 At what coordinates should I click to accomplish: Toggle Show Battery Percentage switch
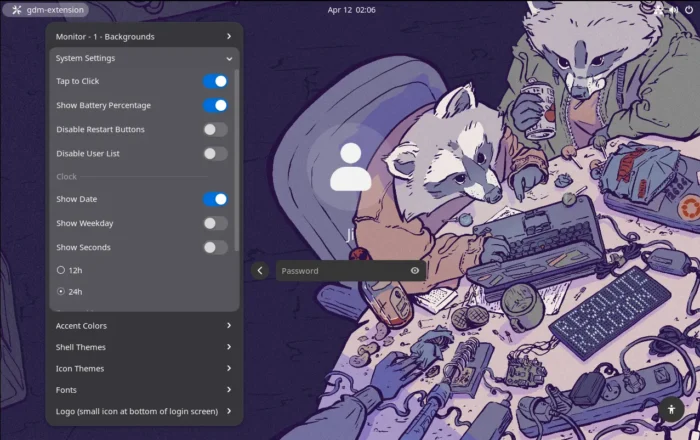click(215, 105)
